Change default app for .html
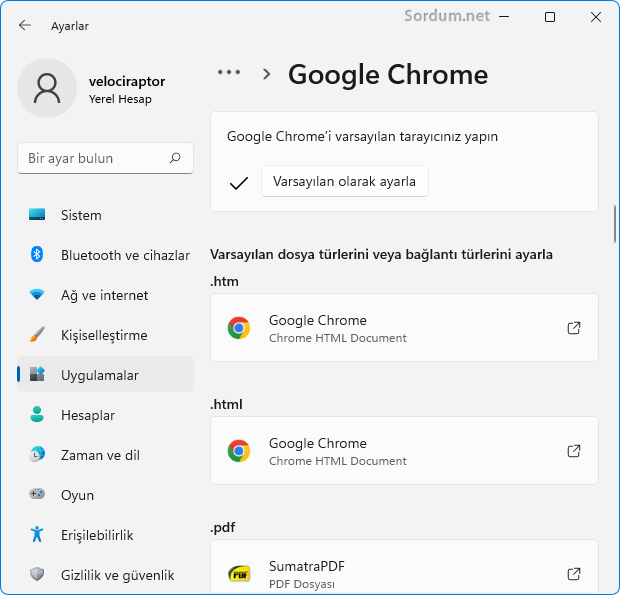The width and height of the screenshot is (620, 595). pos(404,450)
